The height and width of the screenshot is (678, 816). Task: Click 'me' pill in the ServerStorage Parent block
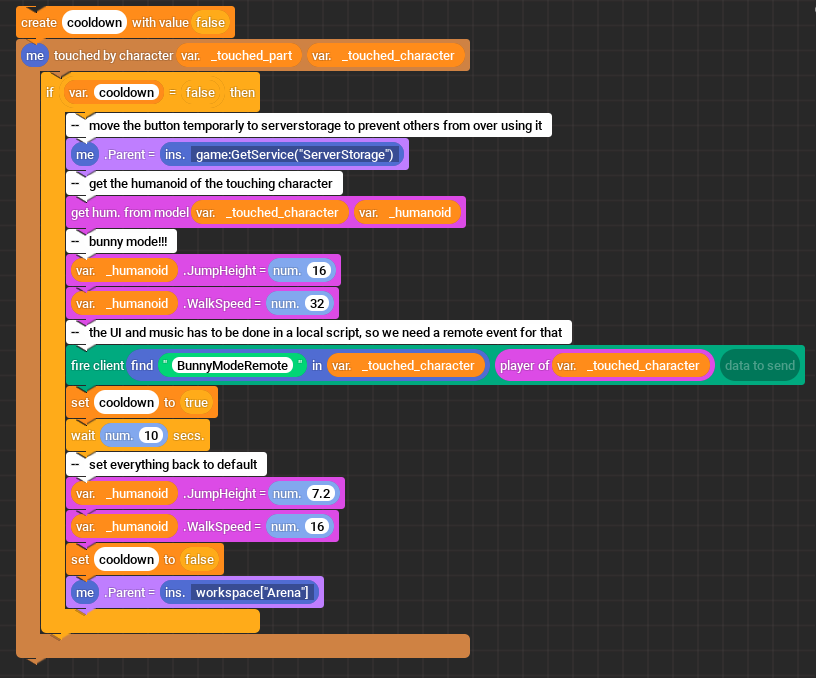85,155
